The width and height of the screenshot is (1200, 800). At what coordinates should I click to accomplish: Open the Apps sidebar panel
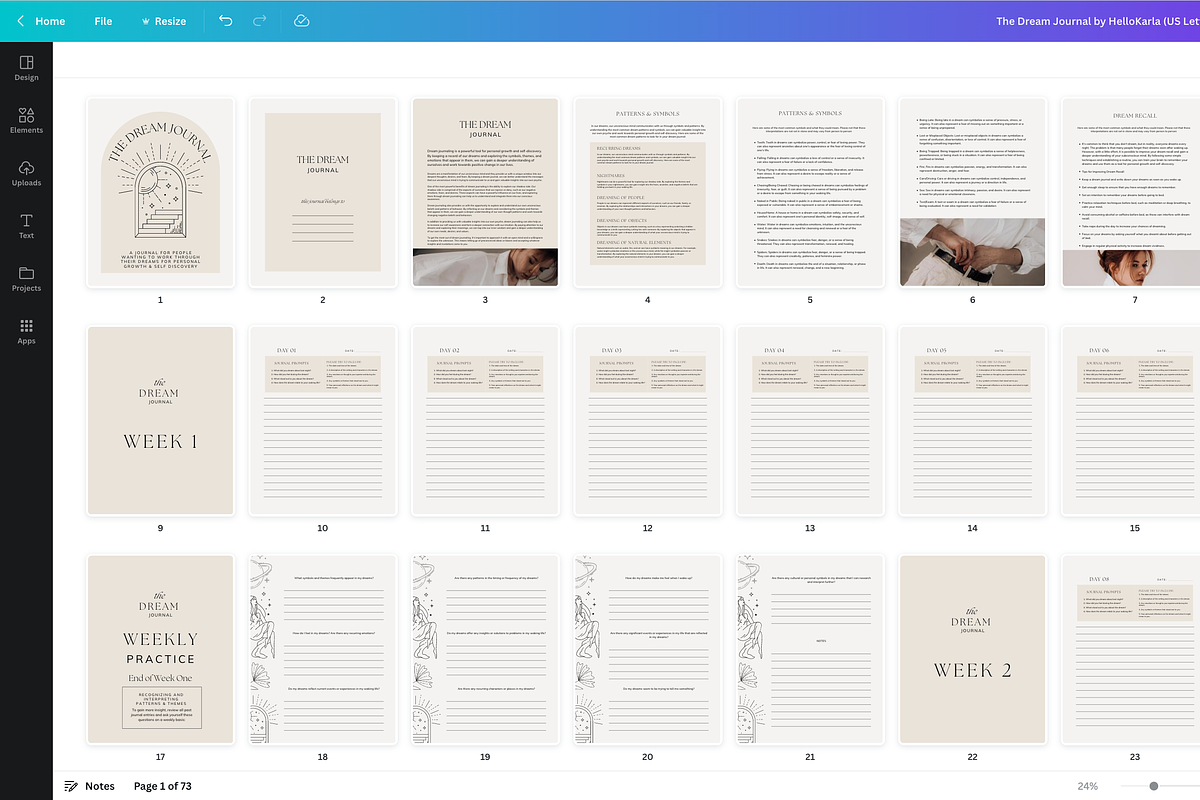(x=26, y=332)
